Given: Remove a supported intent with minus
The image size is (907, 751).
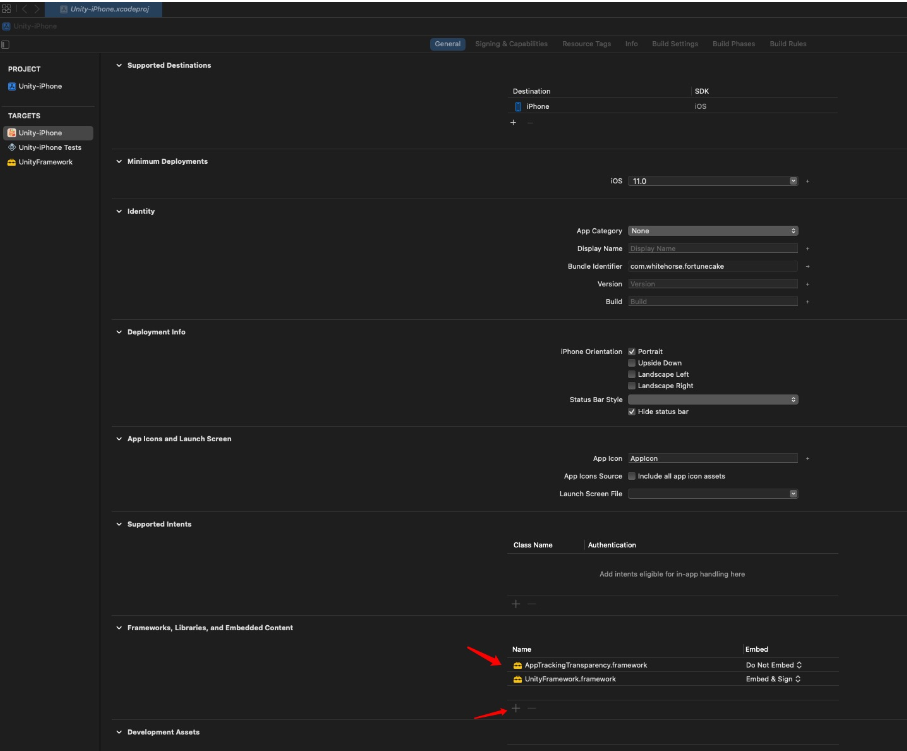Looking at the screenshot, I should point(532,604).
